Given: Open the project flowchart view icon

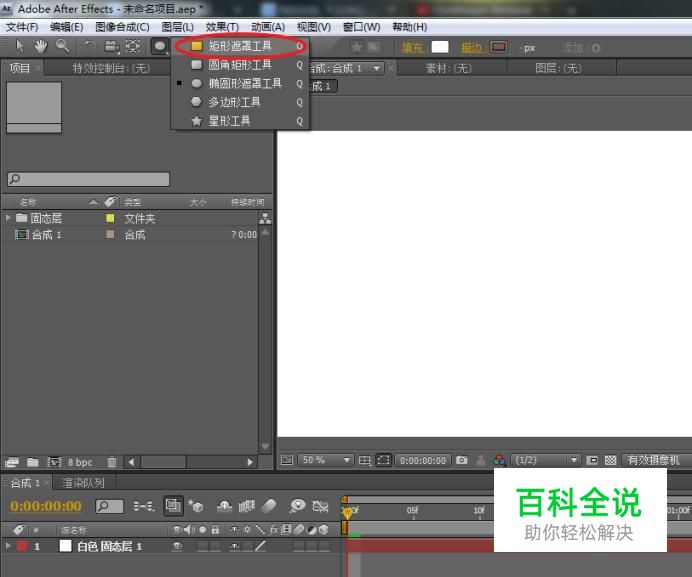Looking at the screenshot, I should coord(265,218).
